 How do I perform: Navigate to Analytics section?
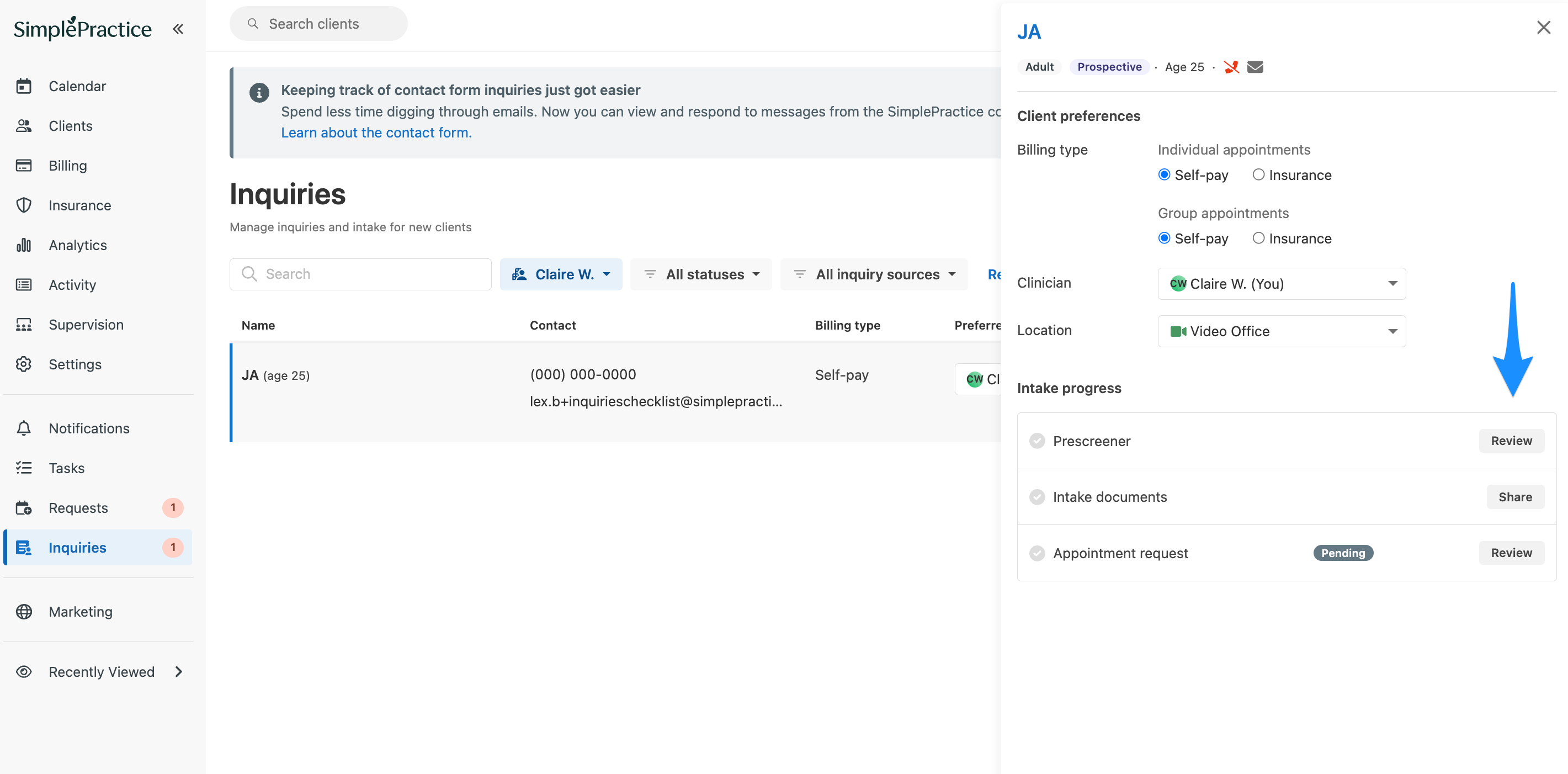[x=77, y=245]
